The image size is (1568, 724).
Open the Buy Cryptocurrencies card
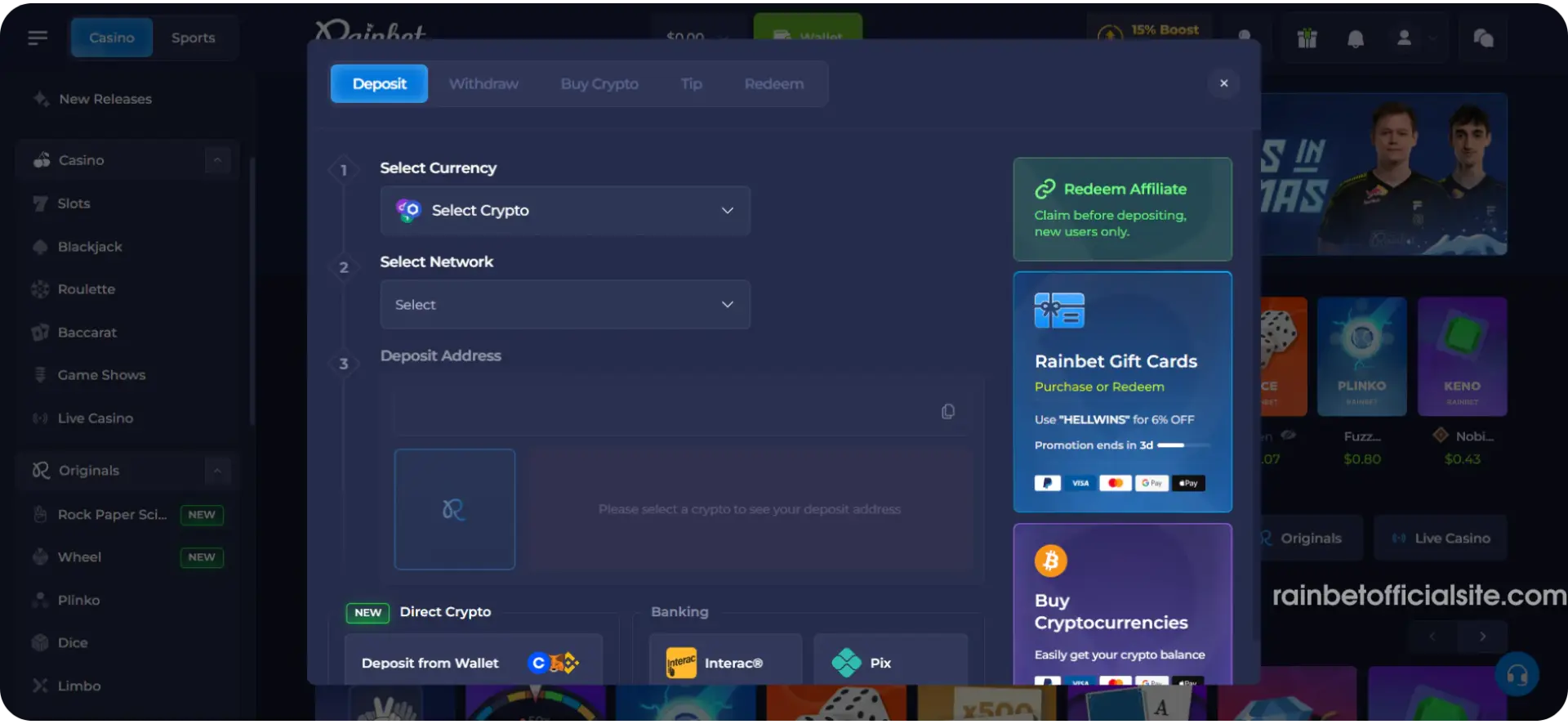tap(1123, 604)
